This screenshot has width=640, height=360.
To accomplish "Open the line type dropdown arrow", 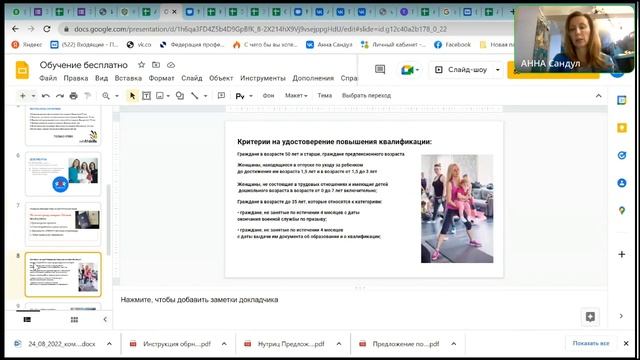I will pyautogui.click(x=206, y=96).
